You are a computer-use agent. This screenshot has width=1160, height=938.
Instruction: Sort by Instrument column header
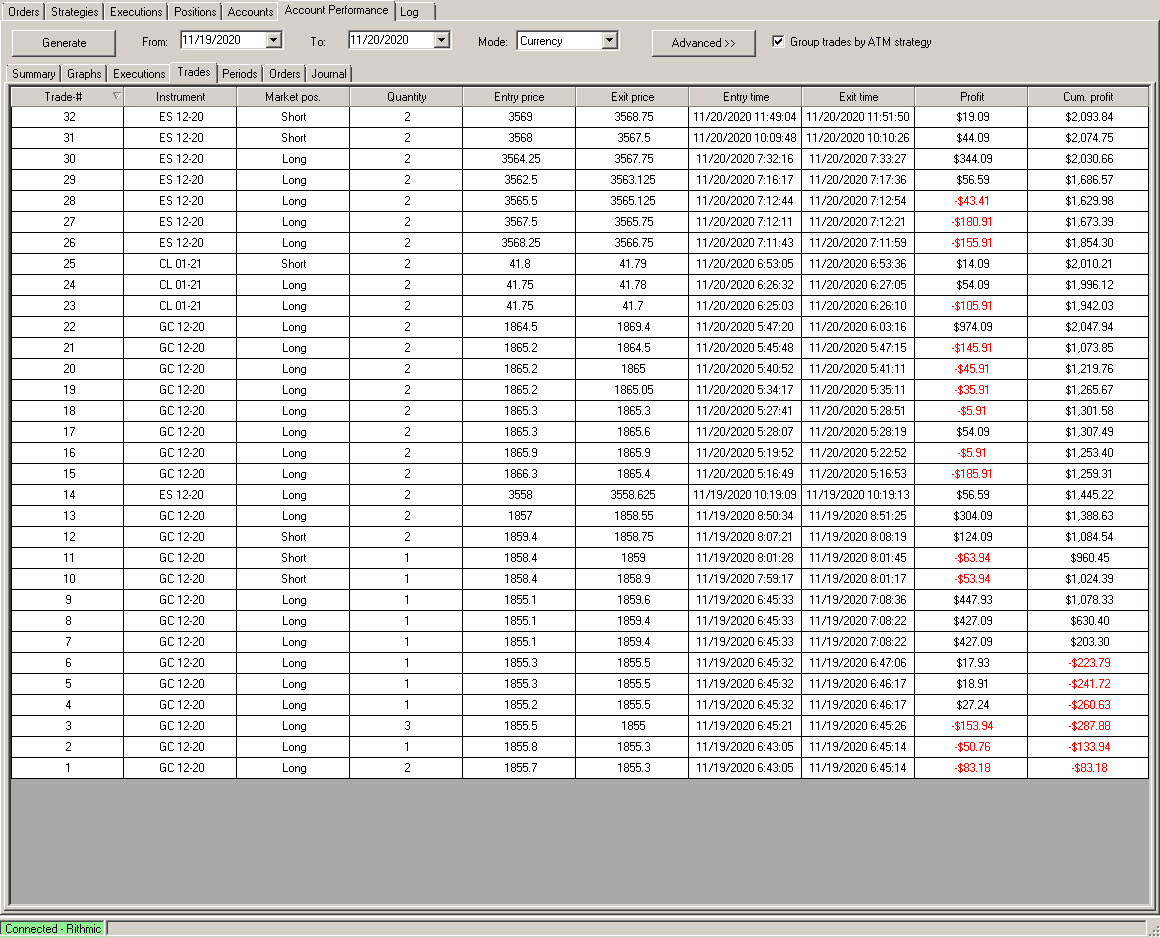click(181, 97)
